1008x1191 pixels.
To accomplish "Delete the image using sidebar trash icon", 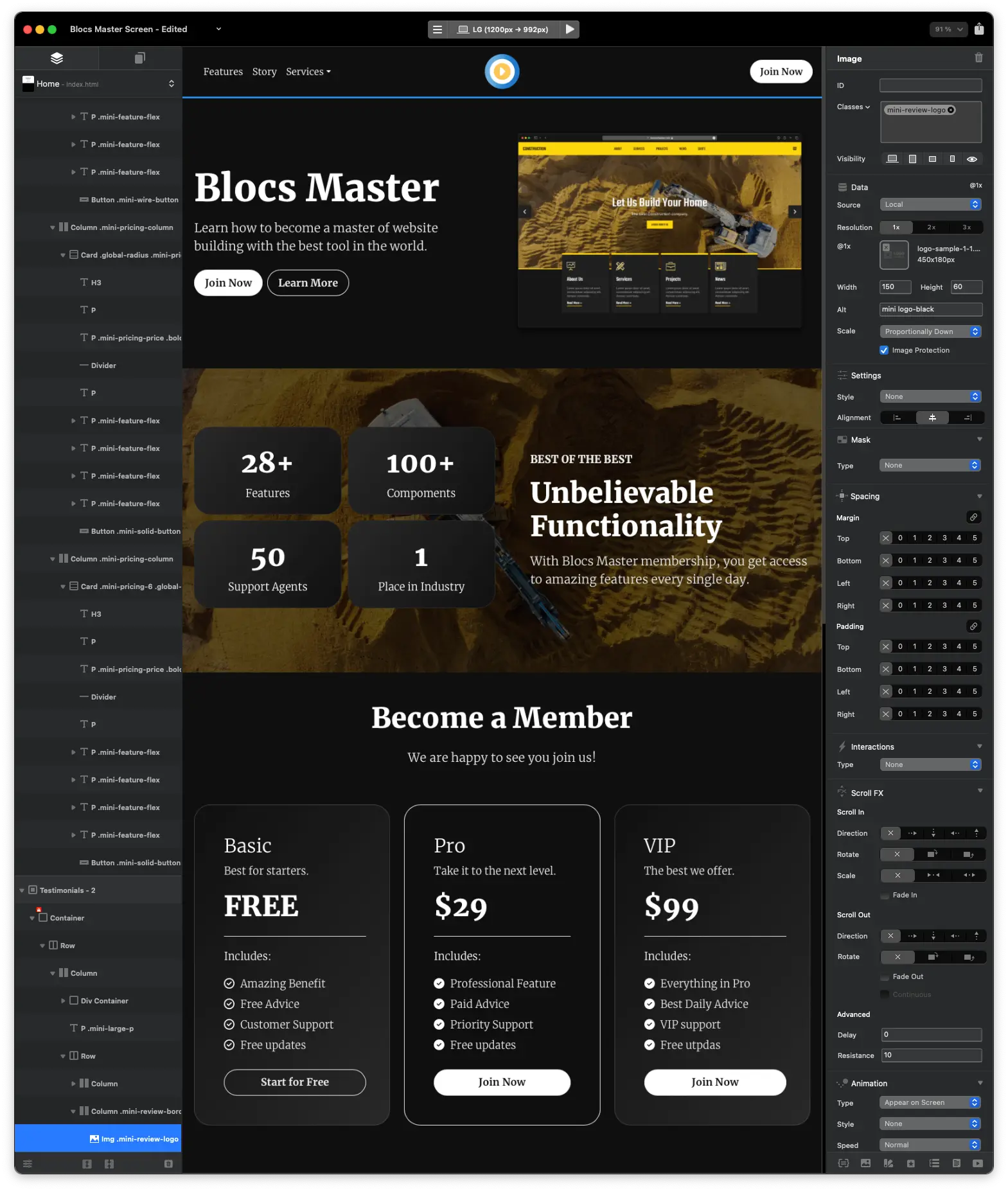I will (978, 58).
